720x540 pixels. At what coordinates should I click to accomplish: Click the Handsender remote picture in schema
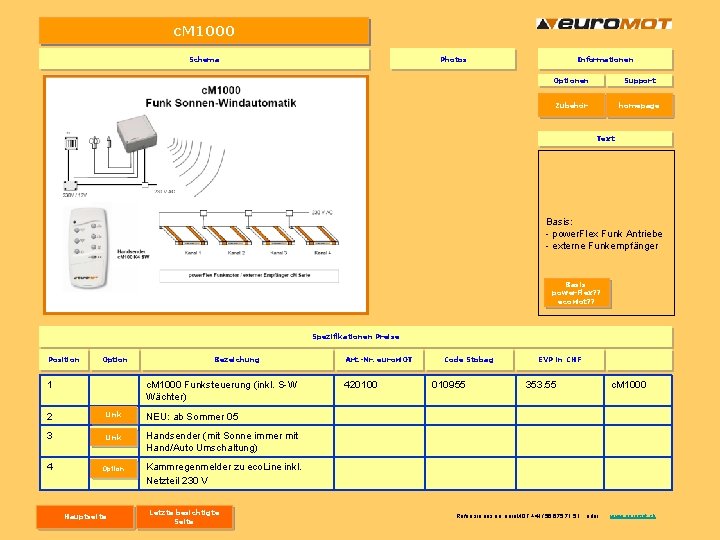click(88, 248)
